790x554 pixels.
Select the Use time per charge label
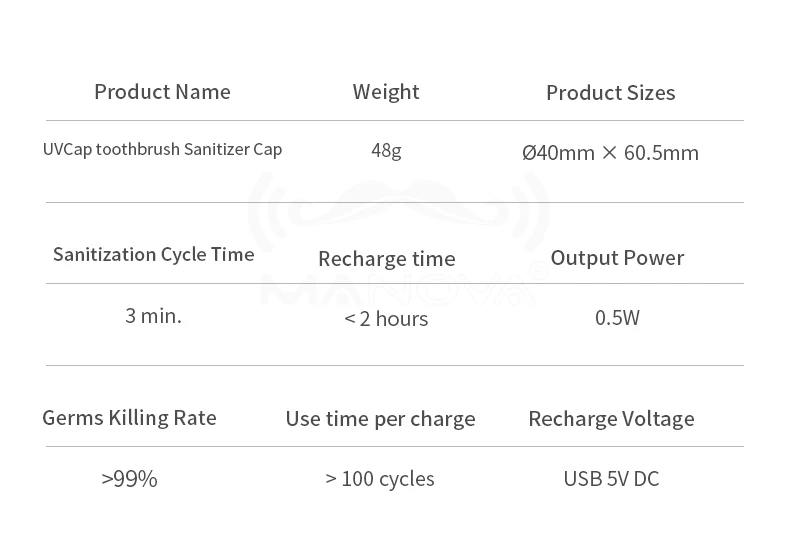pos(380,419)
